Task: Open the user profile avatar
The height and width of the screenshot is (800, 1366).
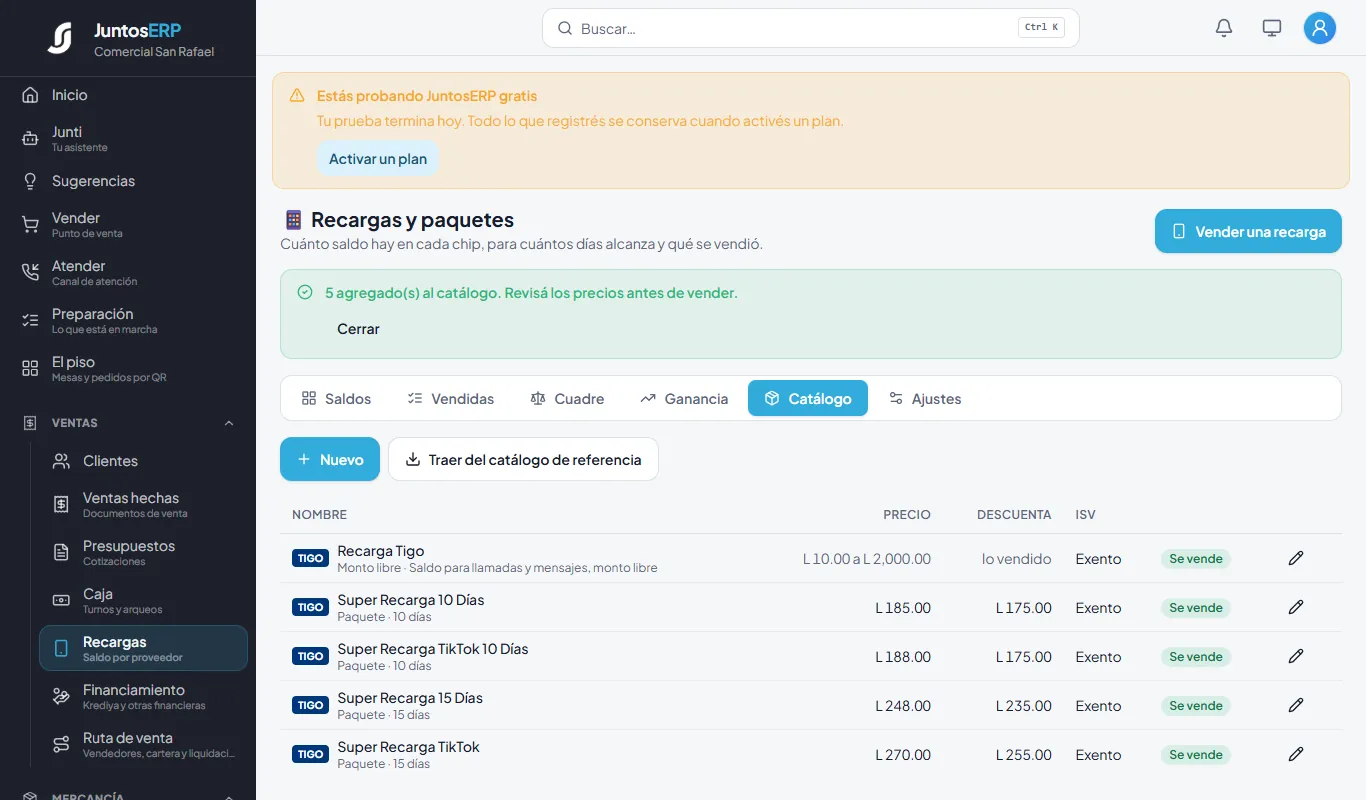Action: click(1320, 28)
